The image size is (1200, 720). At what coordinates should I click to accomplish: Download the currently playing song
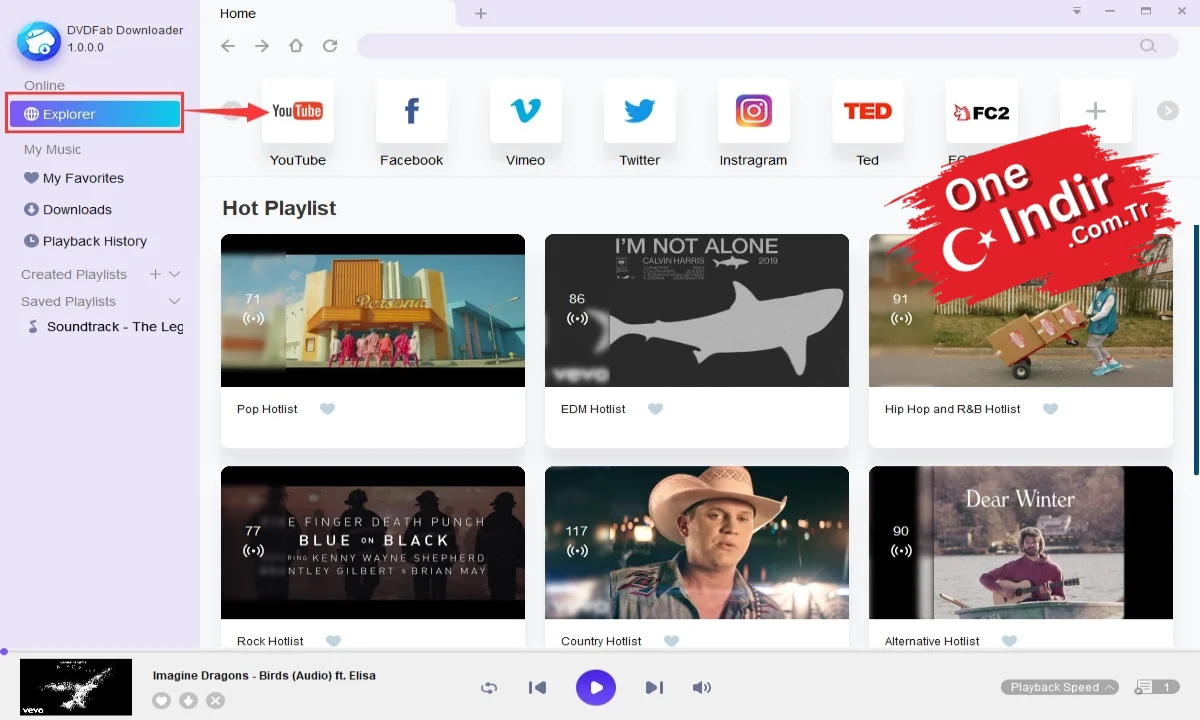coord(189,701)
